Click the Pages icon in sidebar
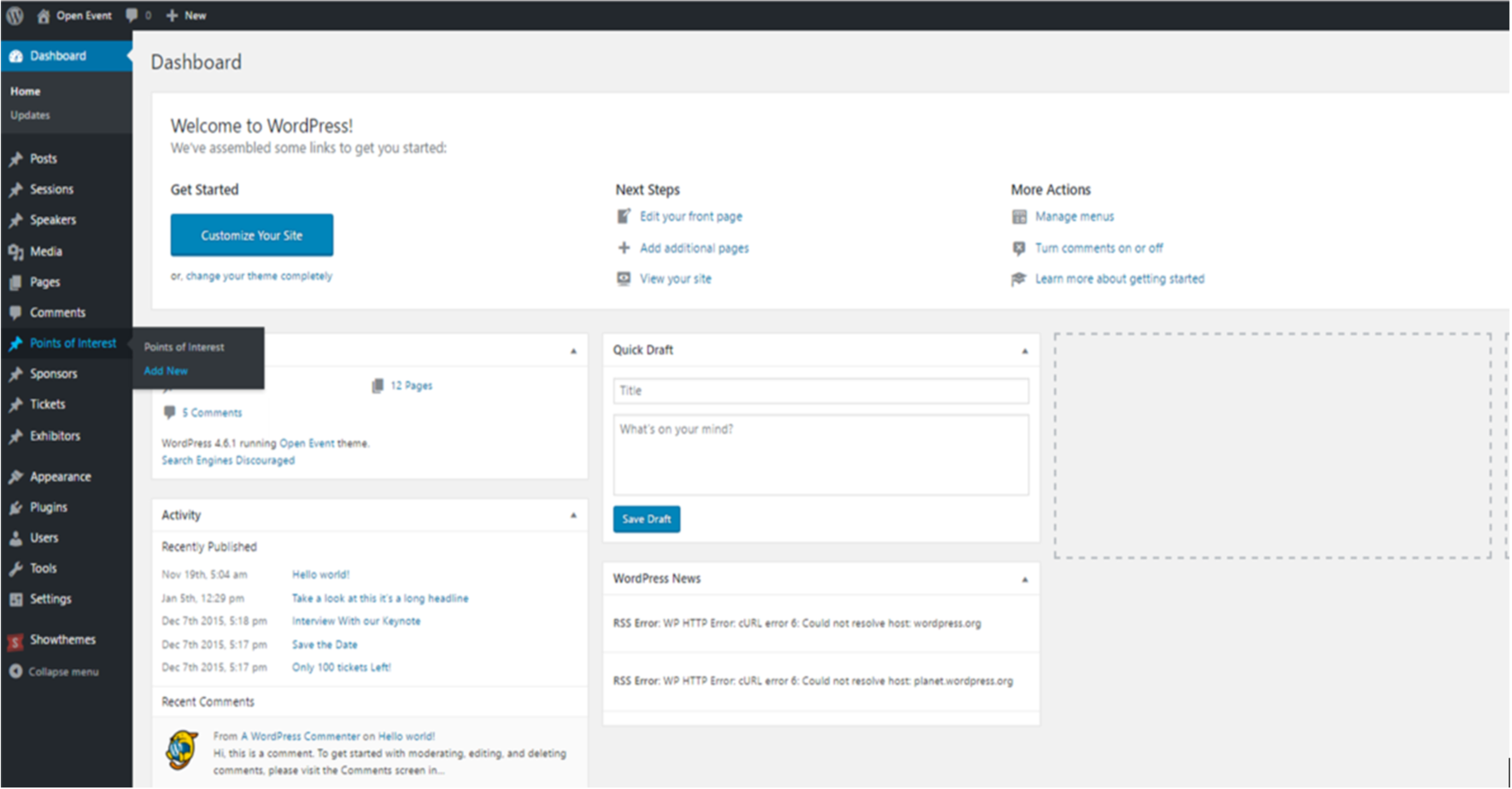Image resolution: width=1512 pixels, height=789 pixels. click(x=15, y=283)
